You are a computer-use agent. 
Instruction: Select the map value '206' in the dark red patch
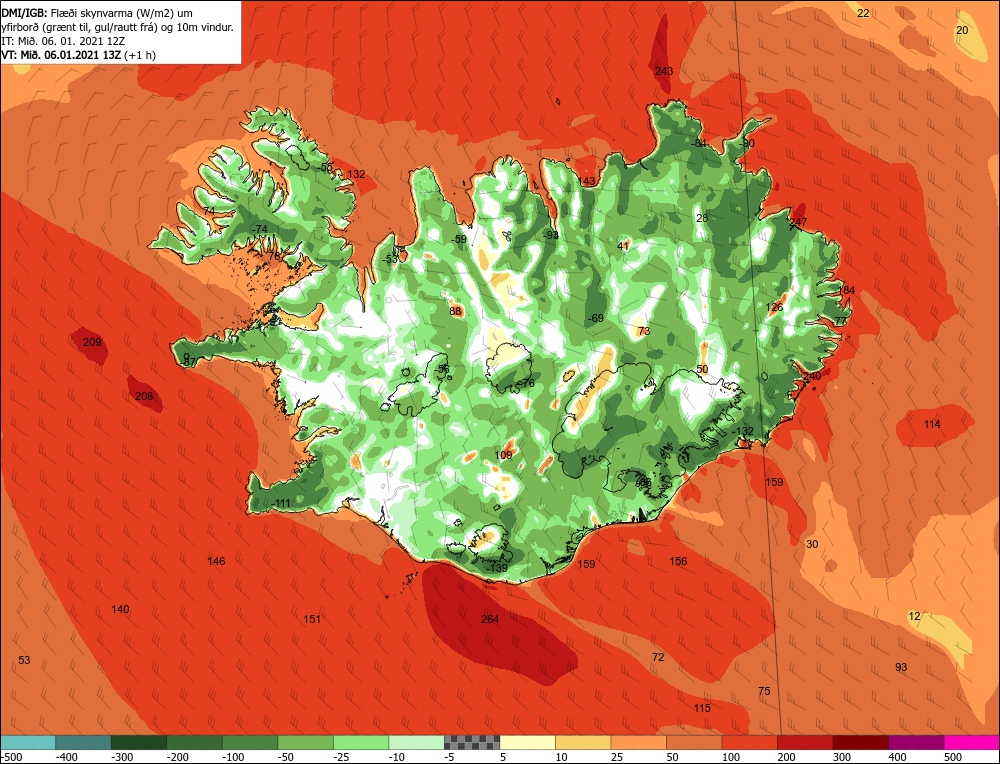144,396
